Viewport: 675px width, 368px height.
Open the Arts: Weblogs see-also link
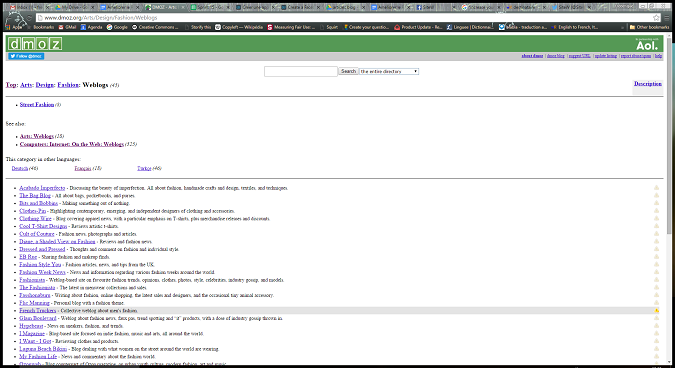(x=37, y=136)
